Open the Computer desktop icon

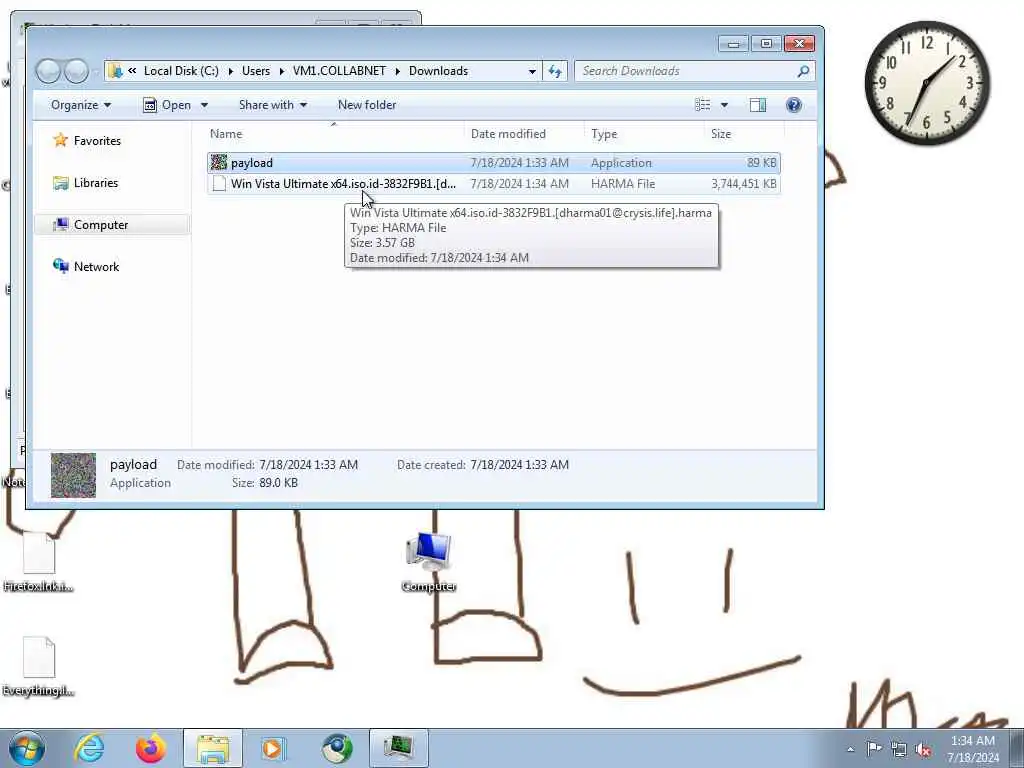[x=428, y=562]
